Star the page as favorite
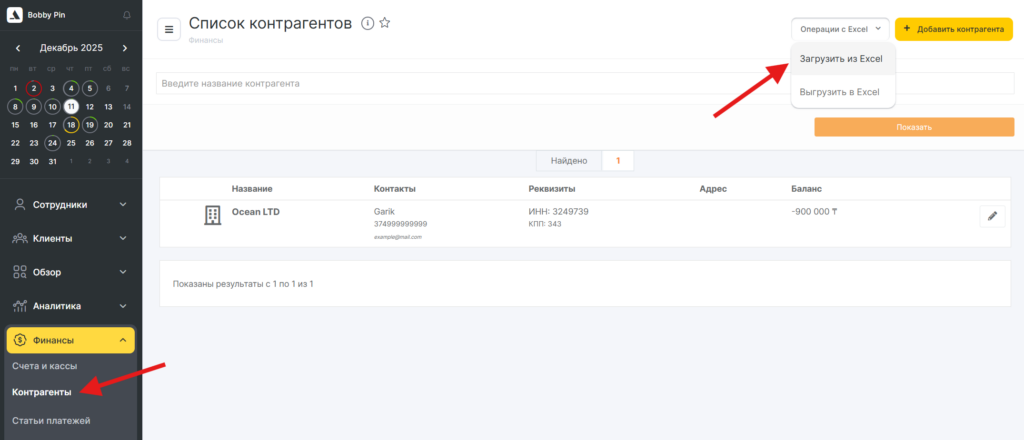 click(x=385, y=24)
